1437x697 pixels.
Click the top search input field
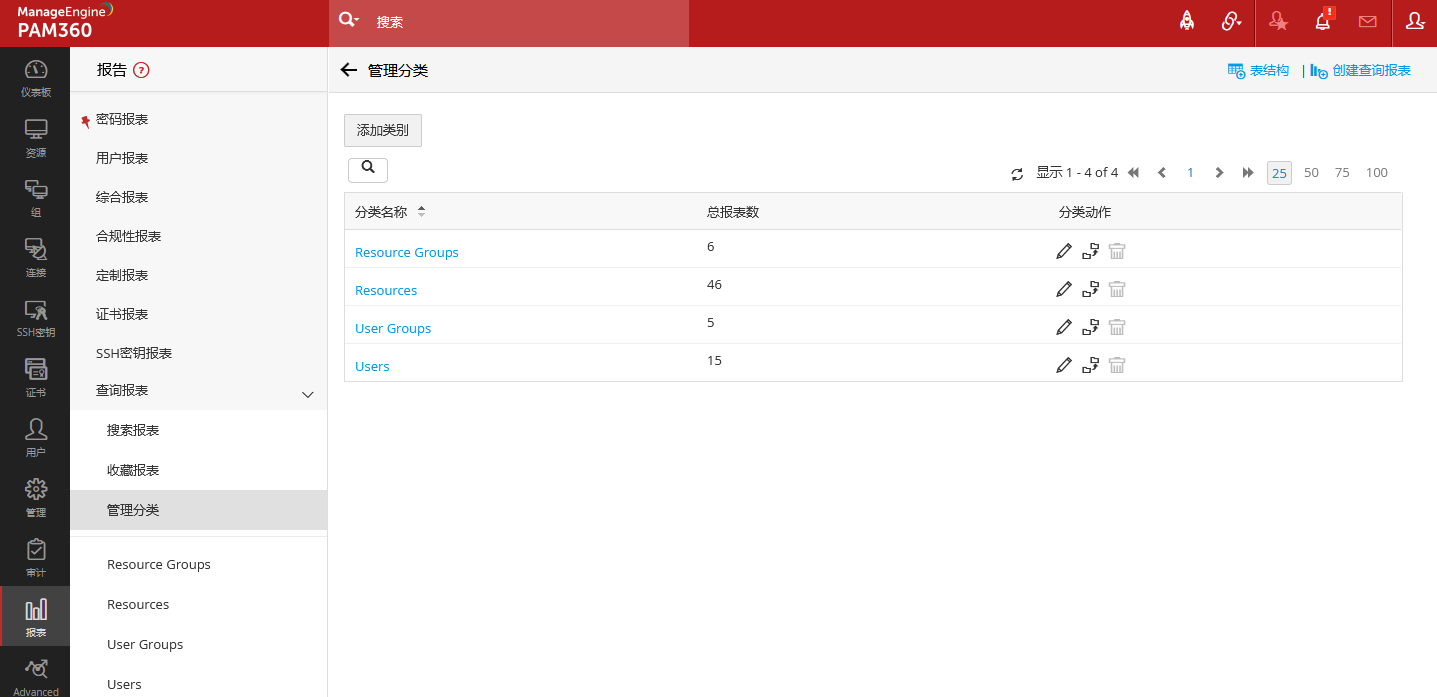[528, 22]
